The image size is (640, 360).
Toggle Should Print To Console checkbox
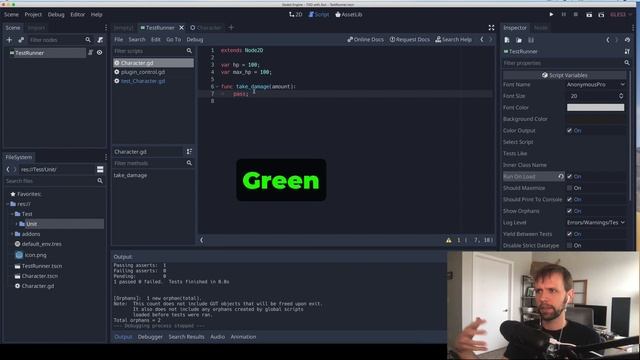tap(569, 200)
